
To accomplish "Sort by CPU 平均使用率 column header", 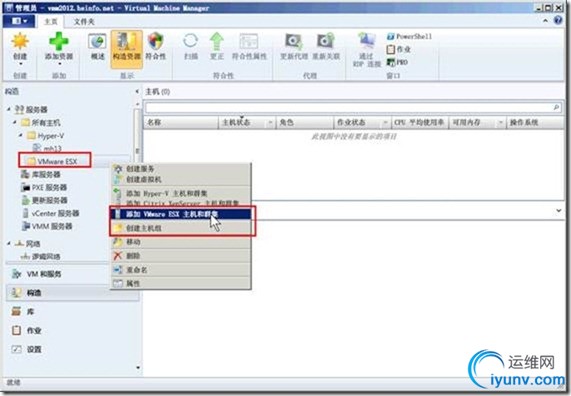I will point(420,122).
